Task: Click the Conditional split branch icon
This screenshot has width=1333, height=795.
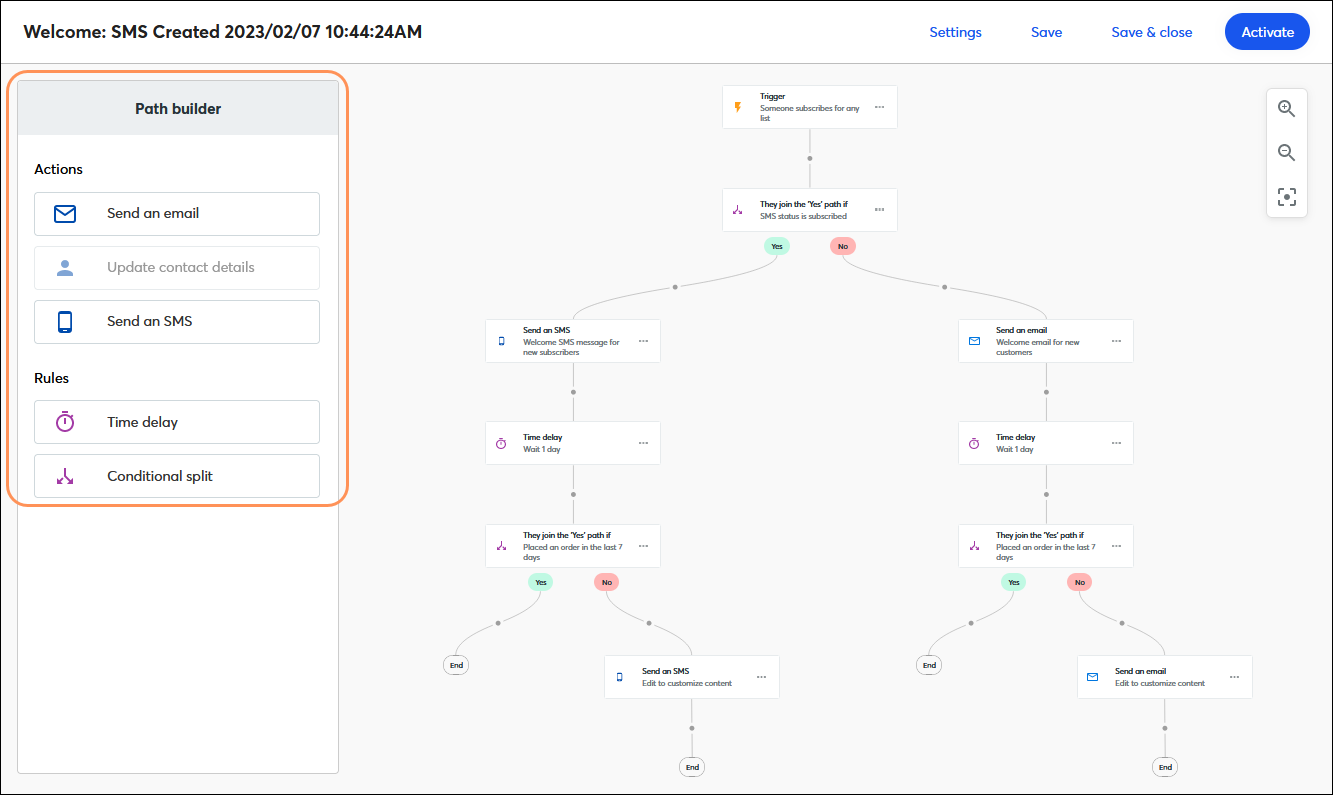Action: tap(64, 475)
